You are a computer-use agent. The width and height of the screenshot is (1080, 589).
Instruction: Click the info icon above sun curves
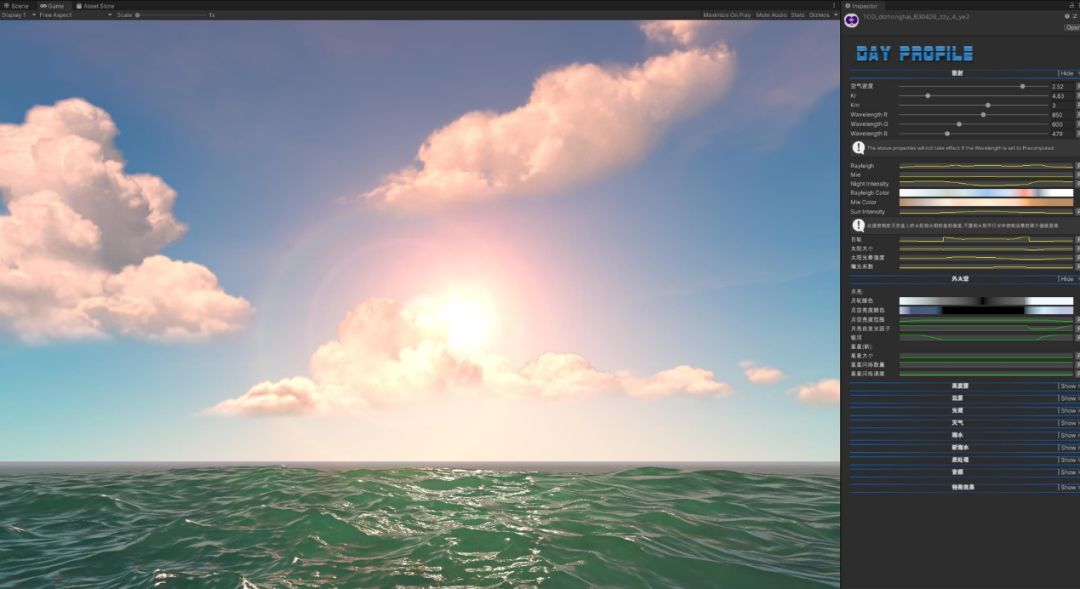(x=858, y=226)
